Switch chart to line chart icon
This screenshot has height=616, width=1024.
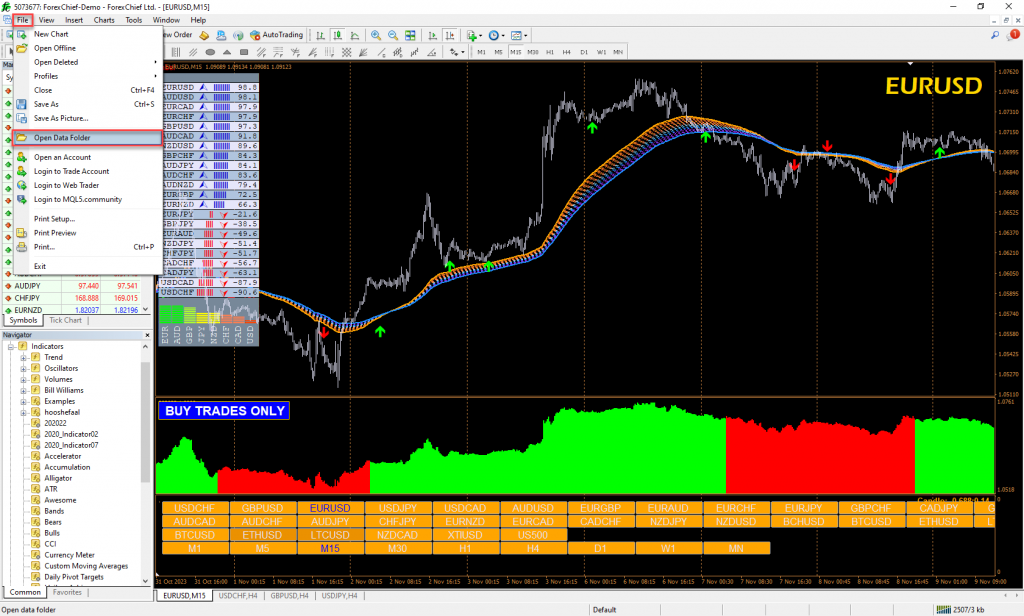click(355, 35)
